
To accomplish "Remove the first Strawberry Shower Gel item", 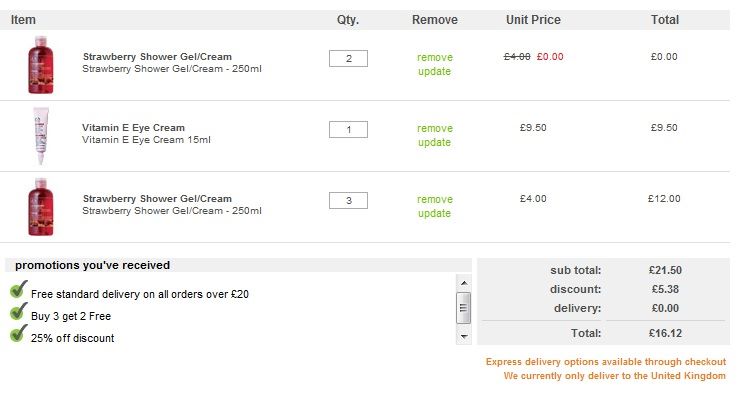I will (434, 58).
